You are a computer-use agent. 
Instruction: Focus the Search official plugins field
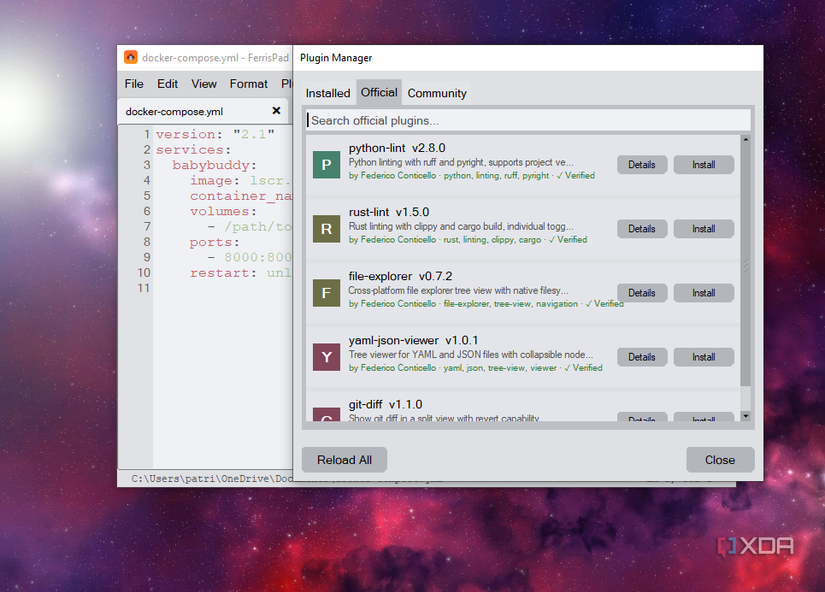(x=528, y=121)
